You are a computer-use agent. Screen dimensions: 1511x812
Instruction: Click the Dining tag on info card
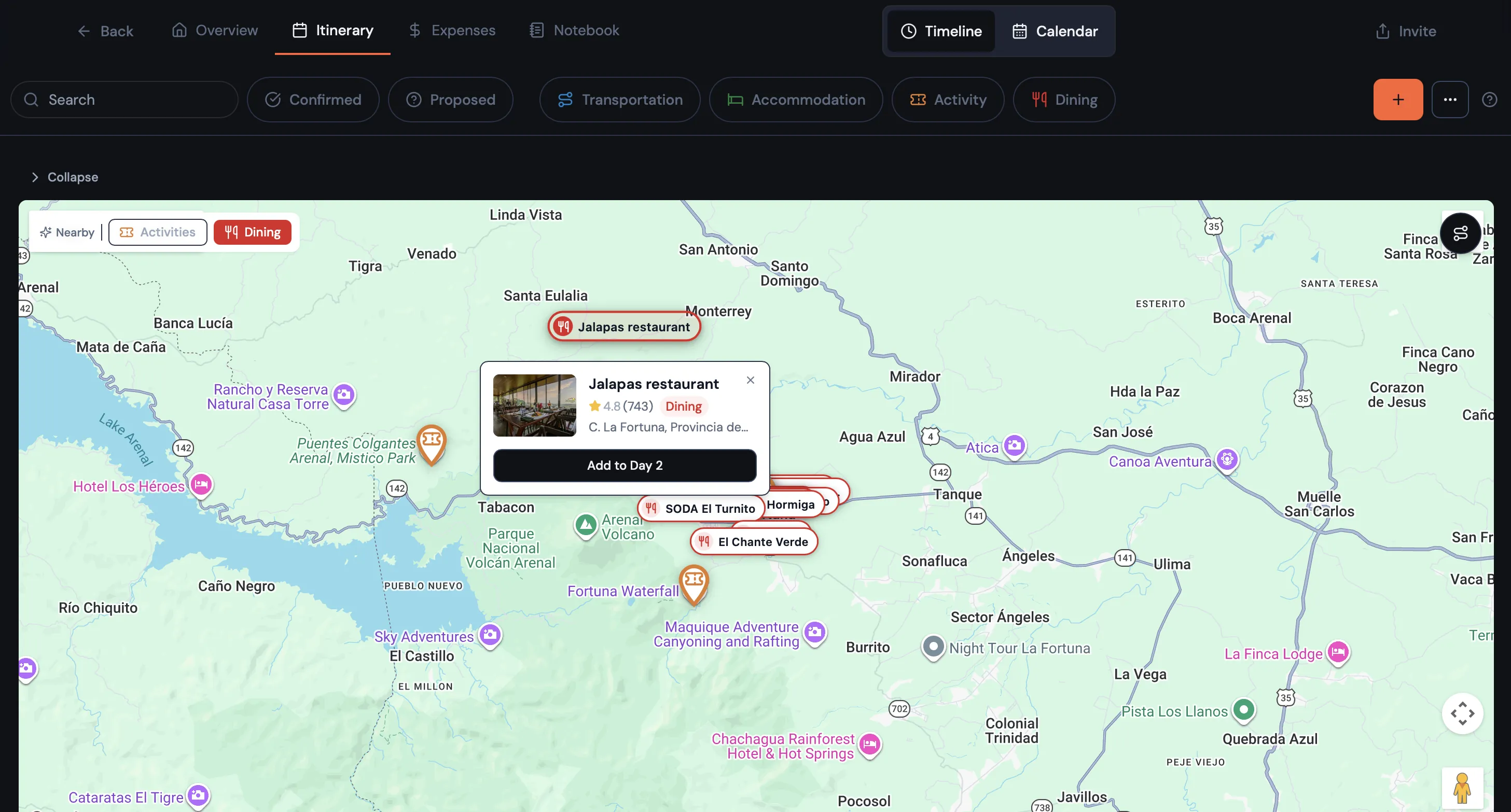click(683, 407)
